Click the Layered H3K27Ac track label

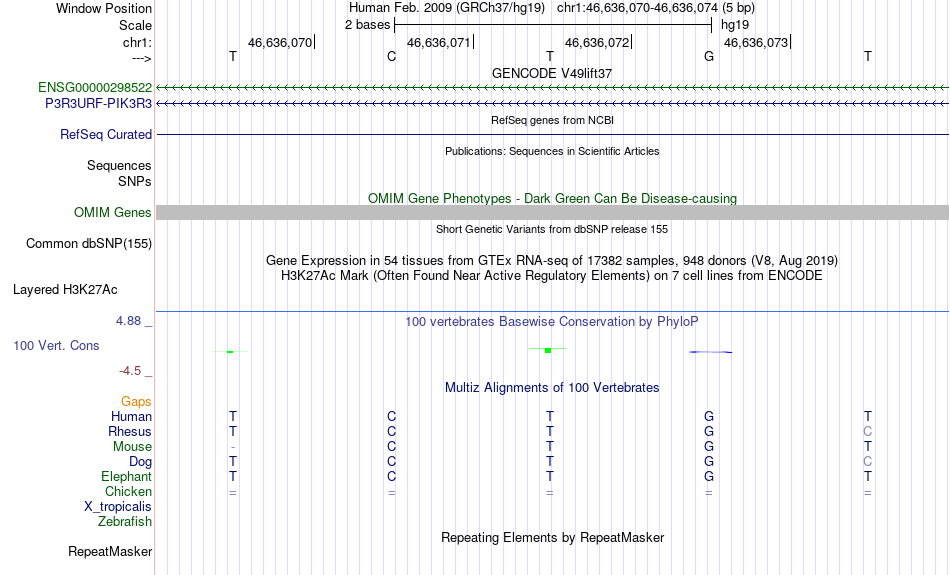65,290
